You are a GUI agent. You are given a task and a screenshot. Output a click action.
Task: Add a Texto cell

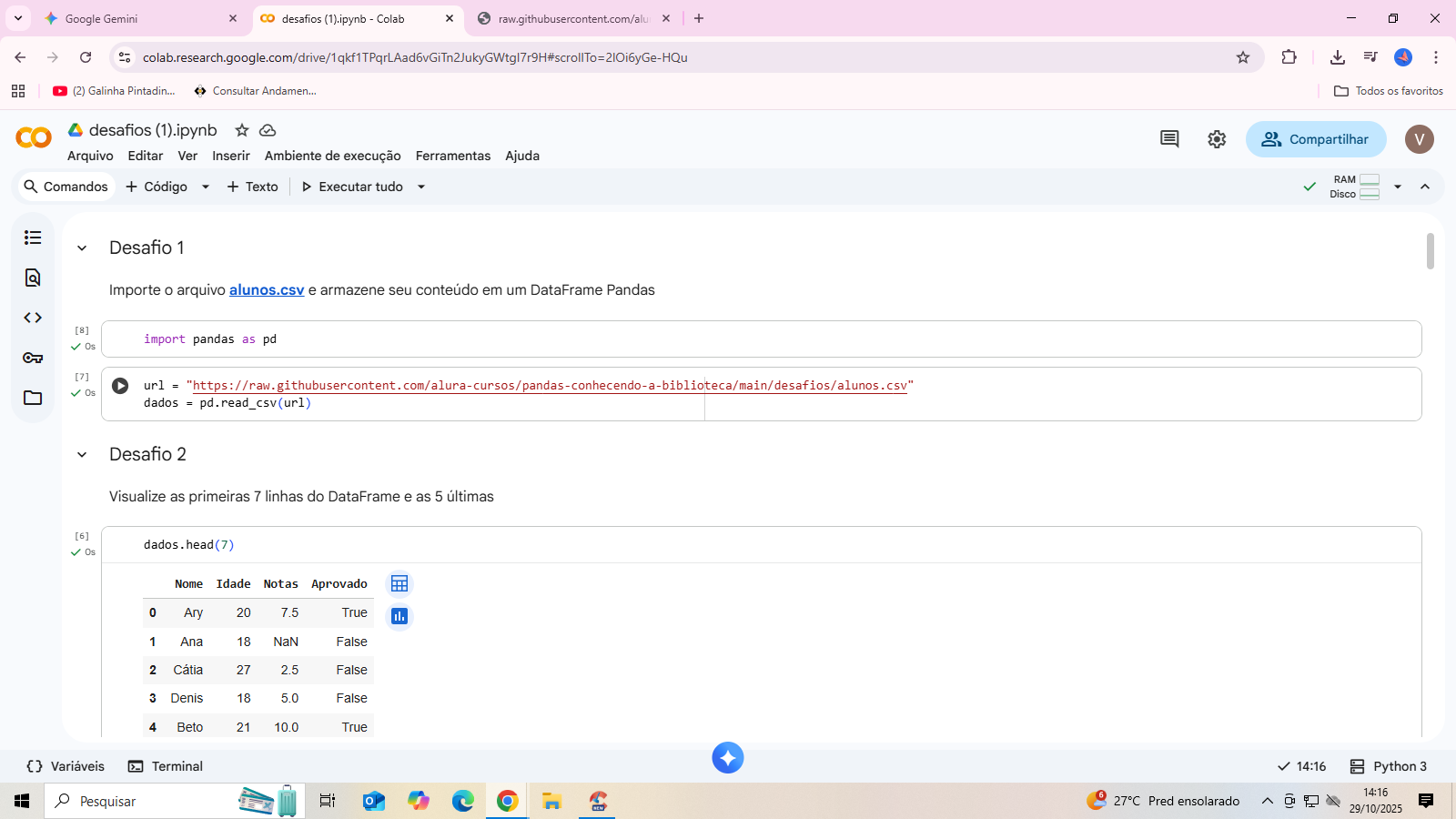(252, 187)
